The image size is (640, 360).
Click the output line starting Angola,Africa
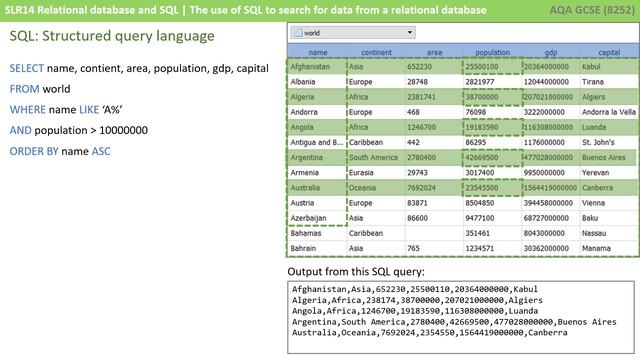(414, 311)
